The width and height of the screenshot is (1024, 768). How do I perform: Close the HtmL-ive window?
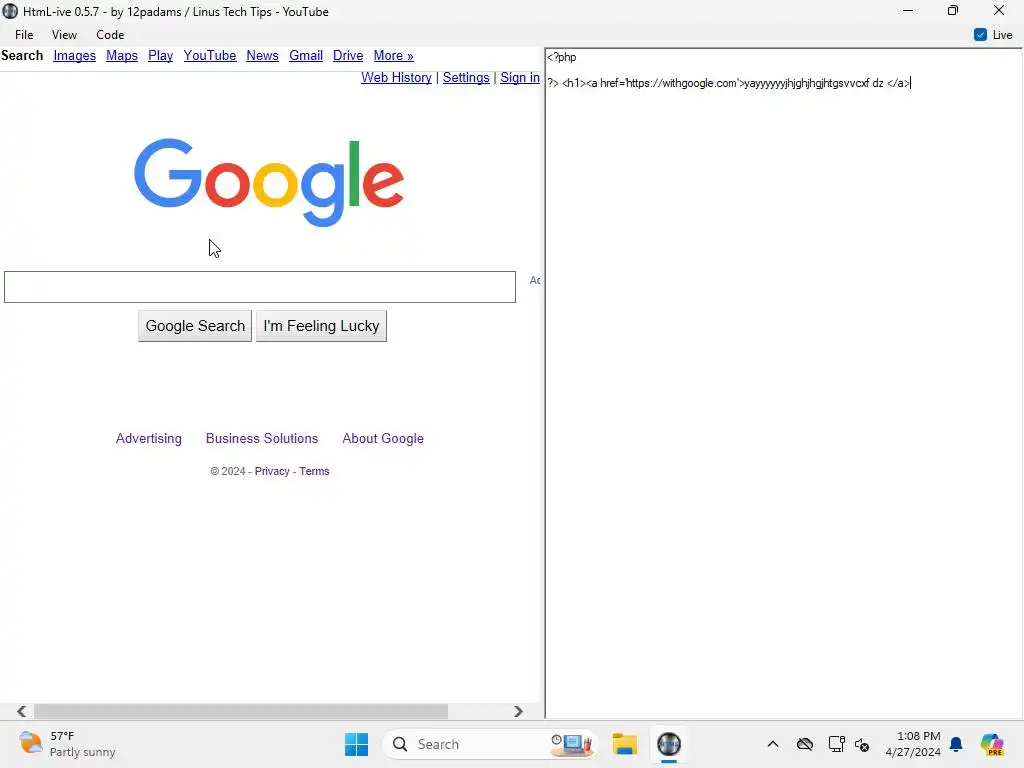pyautogui.click(x=999, y=11)
